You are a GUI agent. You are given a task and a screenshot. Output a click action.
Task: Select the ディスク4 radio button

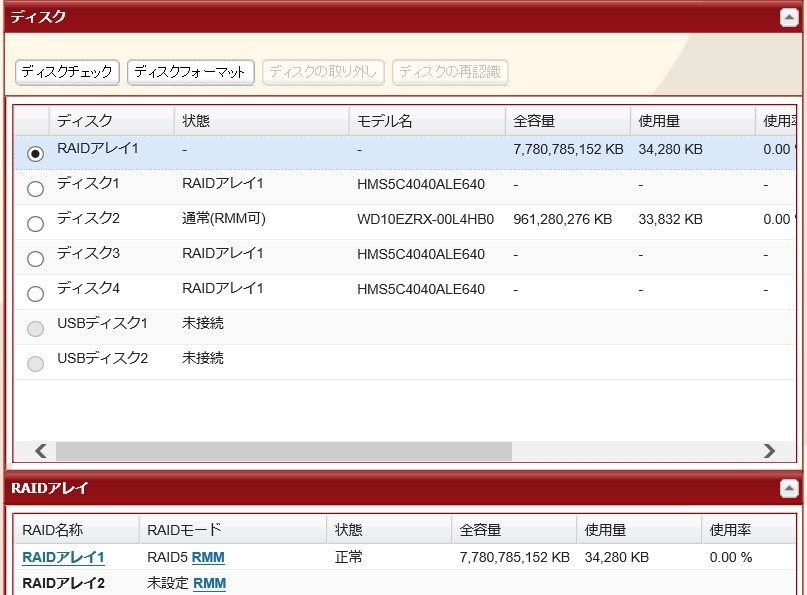35,293
